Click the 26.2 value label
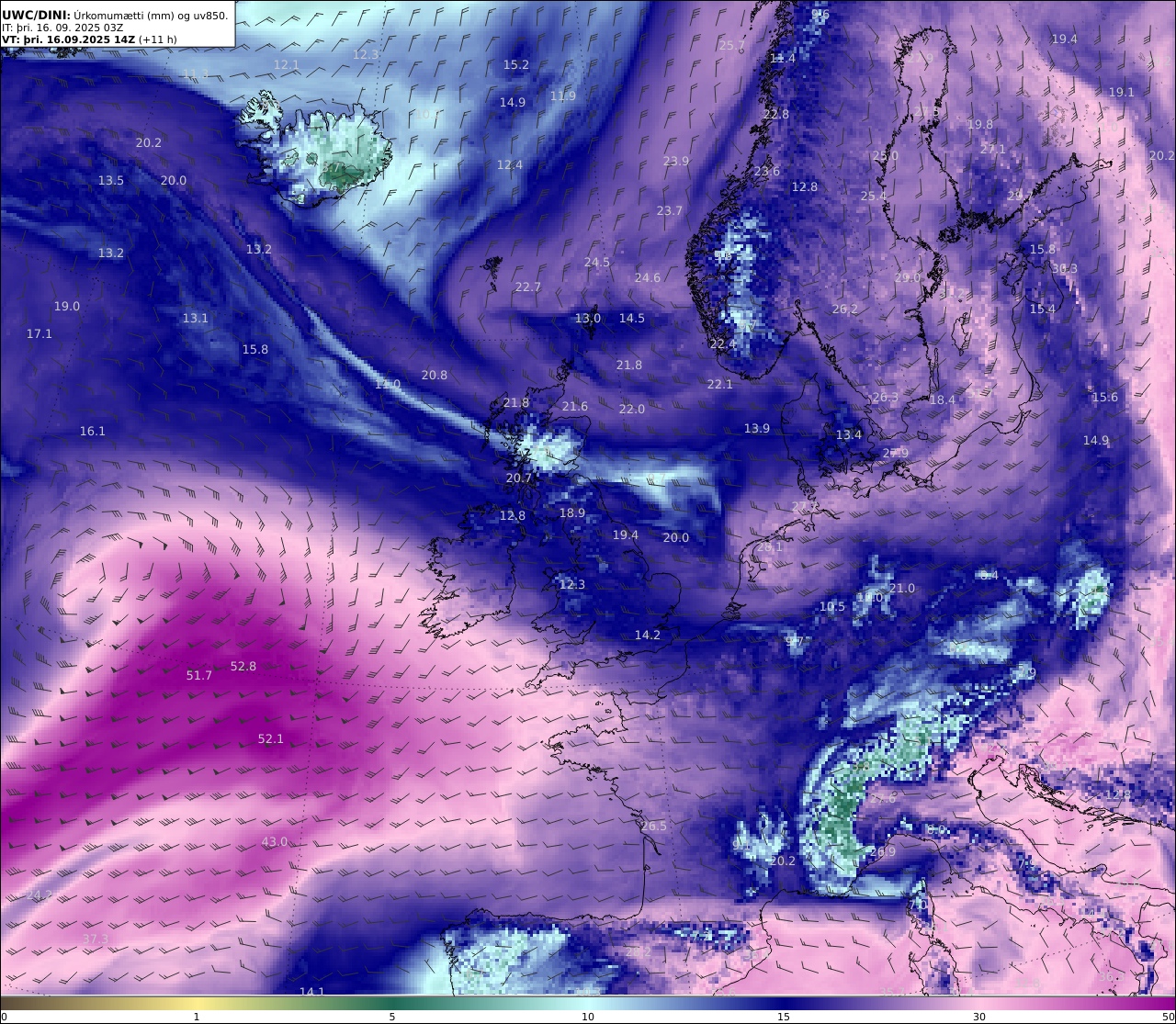Viewport: 1176px width, 1024px height. click(845, 309)
